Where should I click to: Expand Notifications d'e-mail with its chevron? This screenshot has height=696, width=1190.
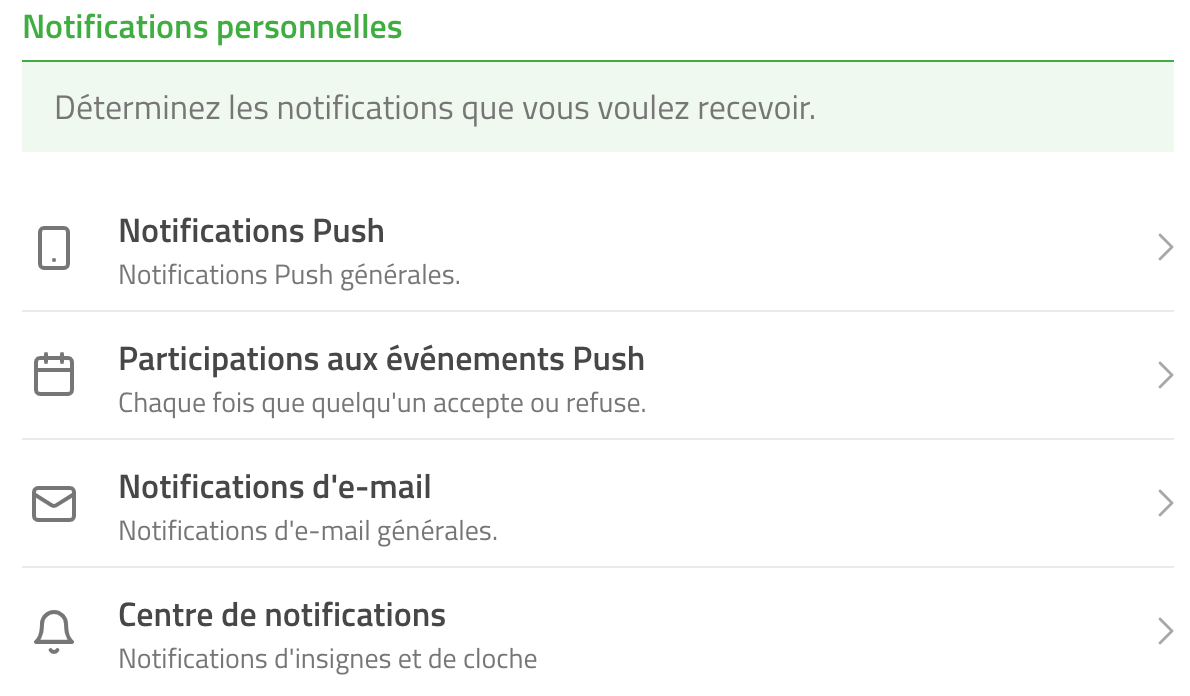tap(1165, 503)
